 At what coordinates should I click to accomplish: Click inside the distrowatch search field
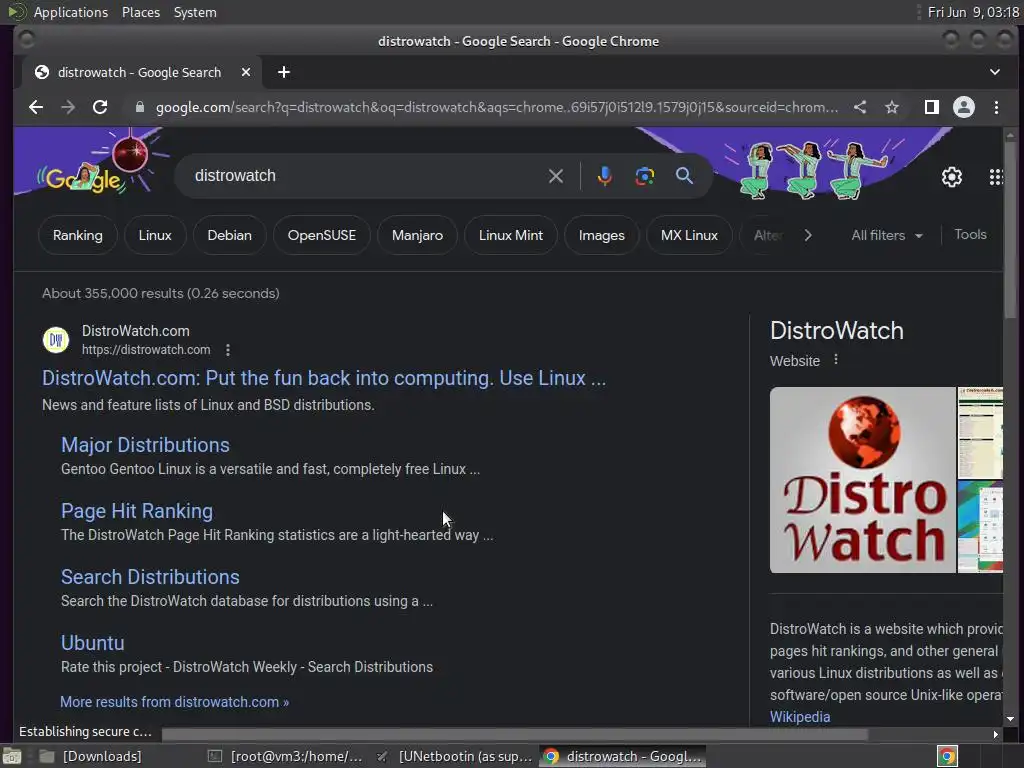(366, 176)
